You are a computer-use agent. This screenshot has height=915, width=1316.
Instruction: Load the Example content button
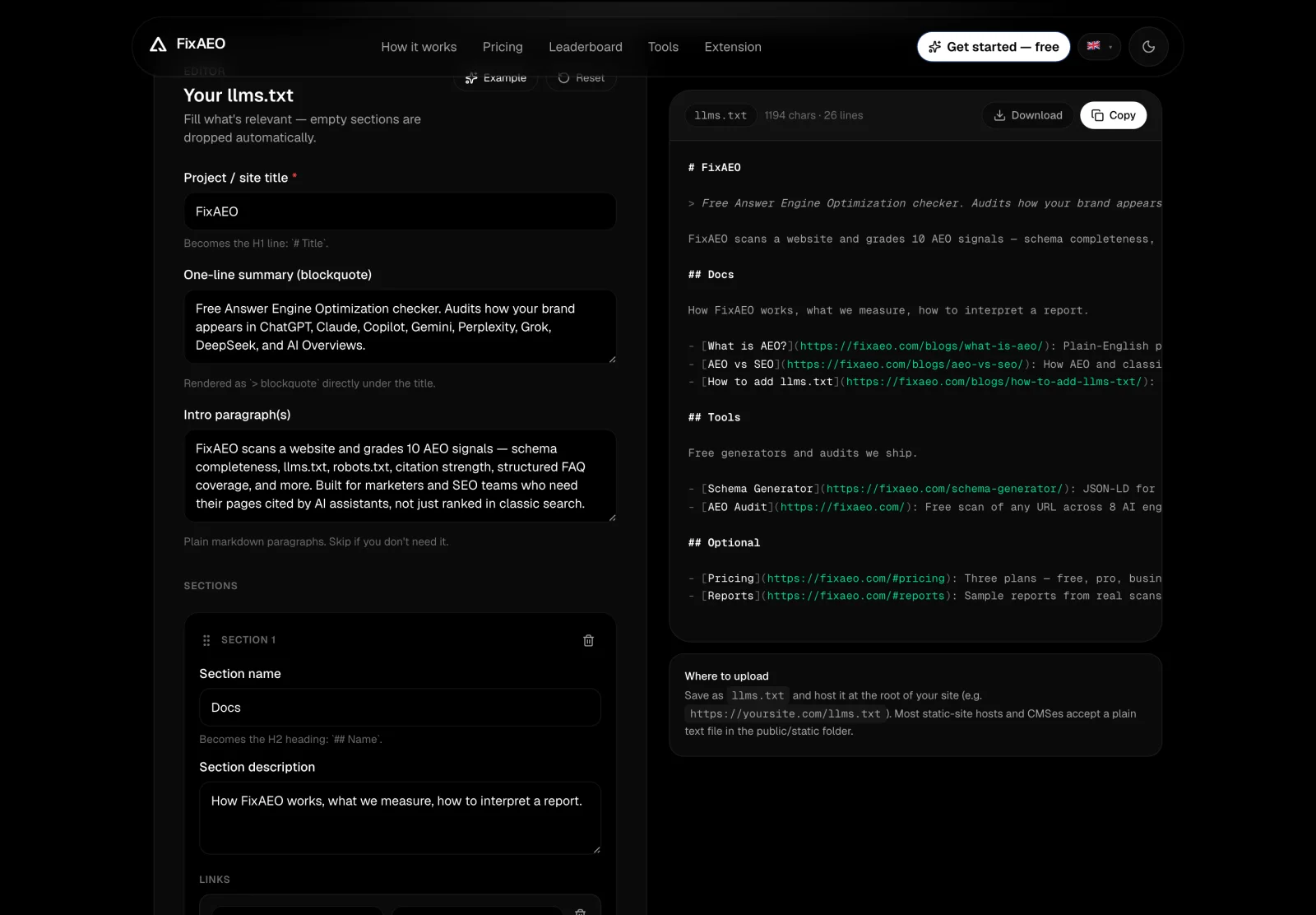(496, 78)
